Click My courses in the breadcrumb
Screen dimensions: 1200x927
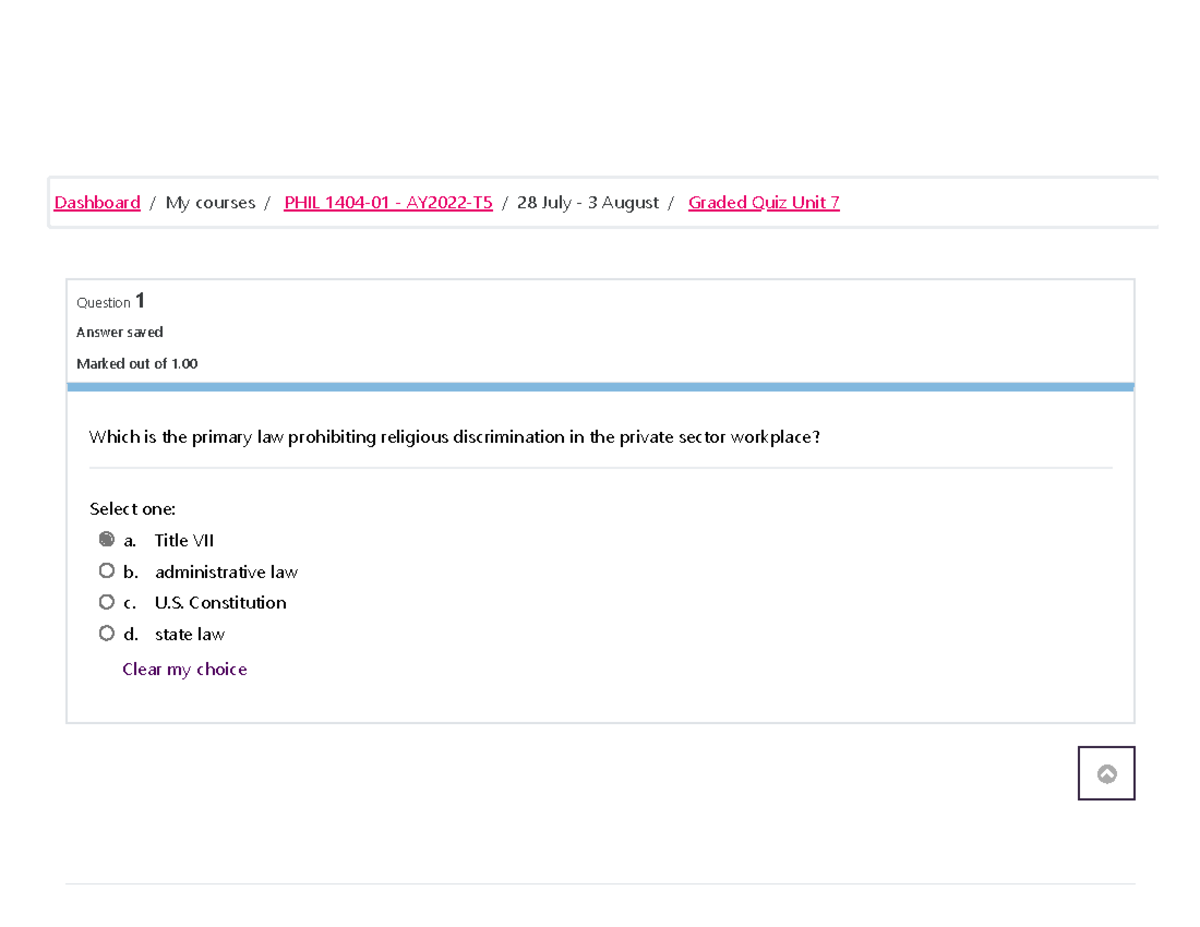pyautogui.click(x=210, y=203)
